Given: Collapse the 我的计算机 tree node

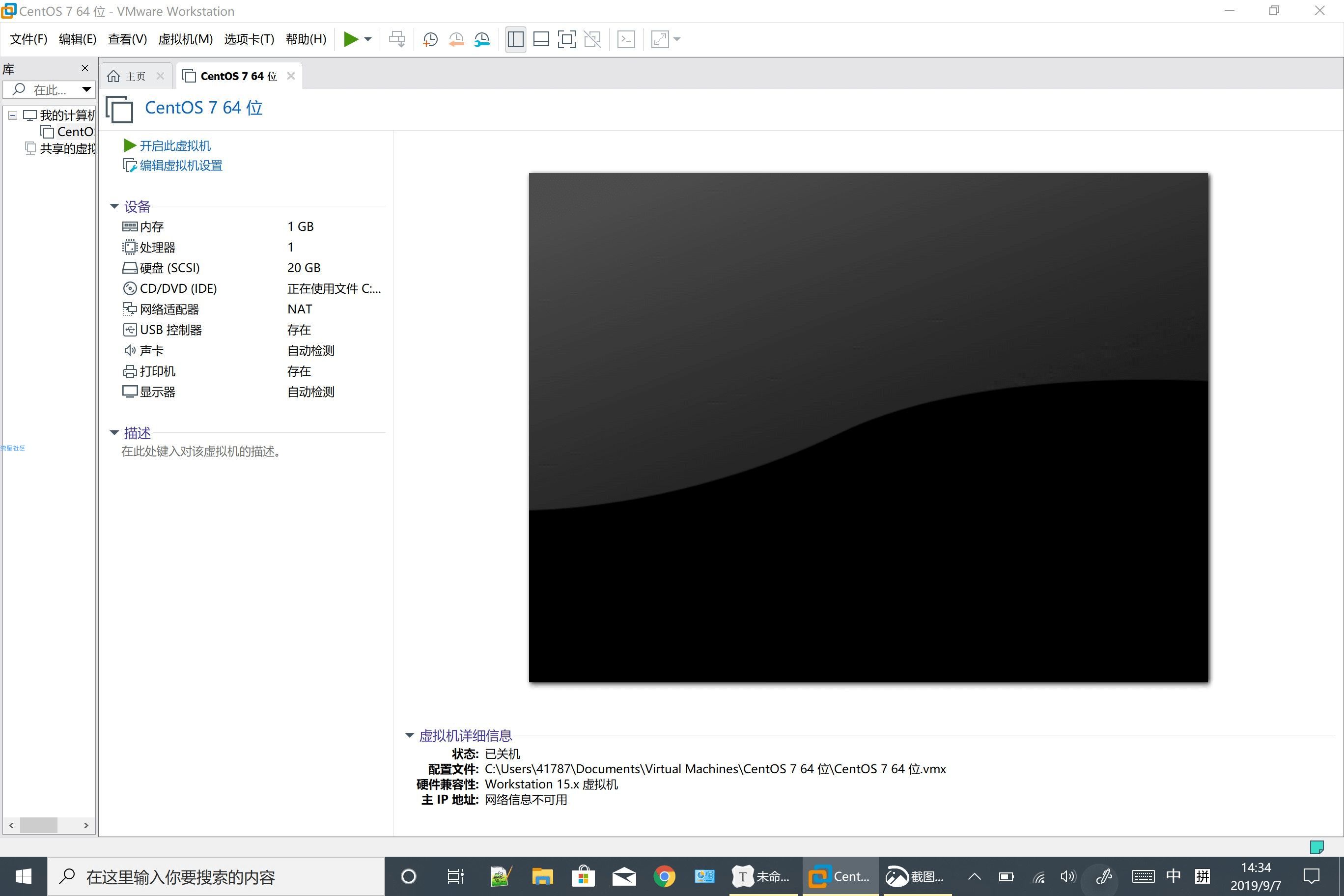Looking at the screenshot, I should tap(13, 115).
